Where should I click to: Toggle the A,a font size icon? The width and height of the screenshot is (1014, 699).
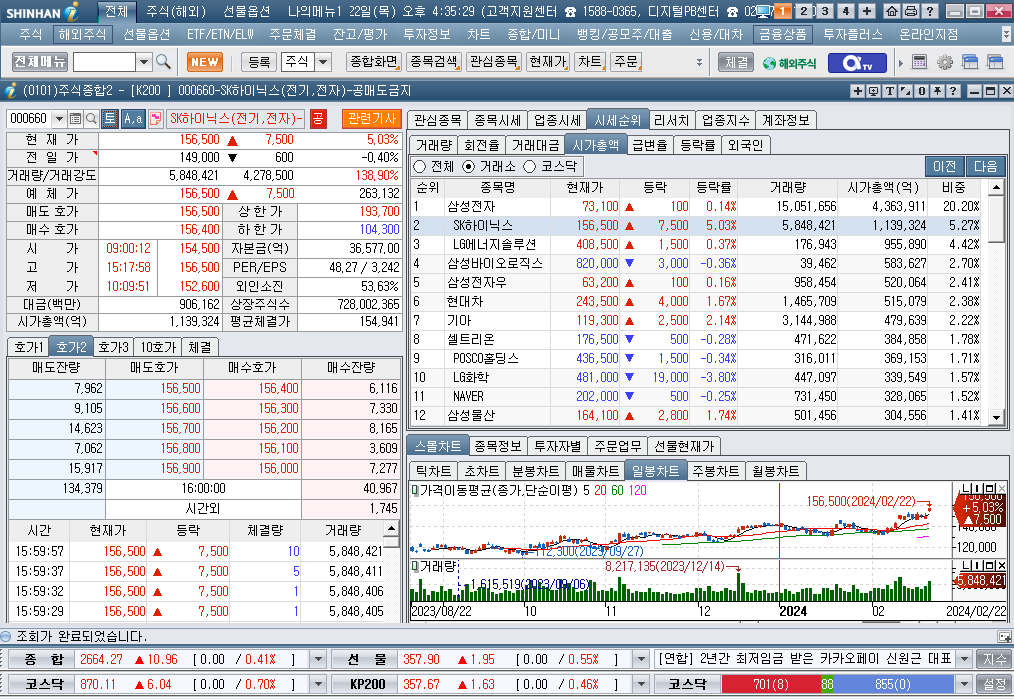tap(133, 118)
